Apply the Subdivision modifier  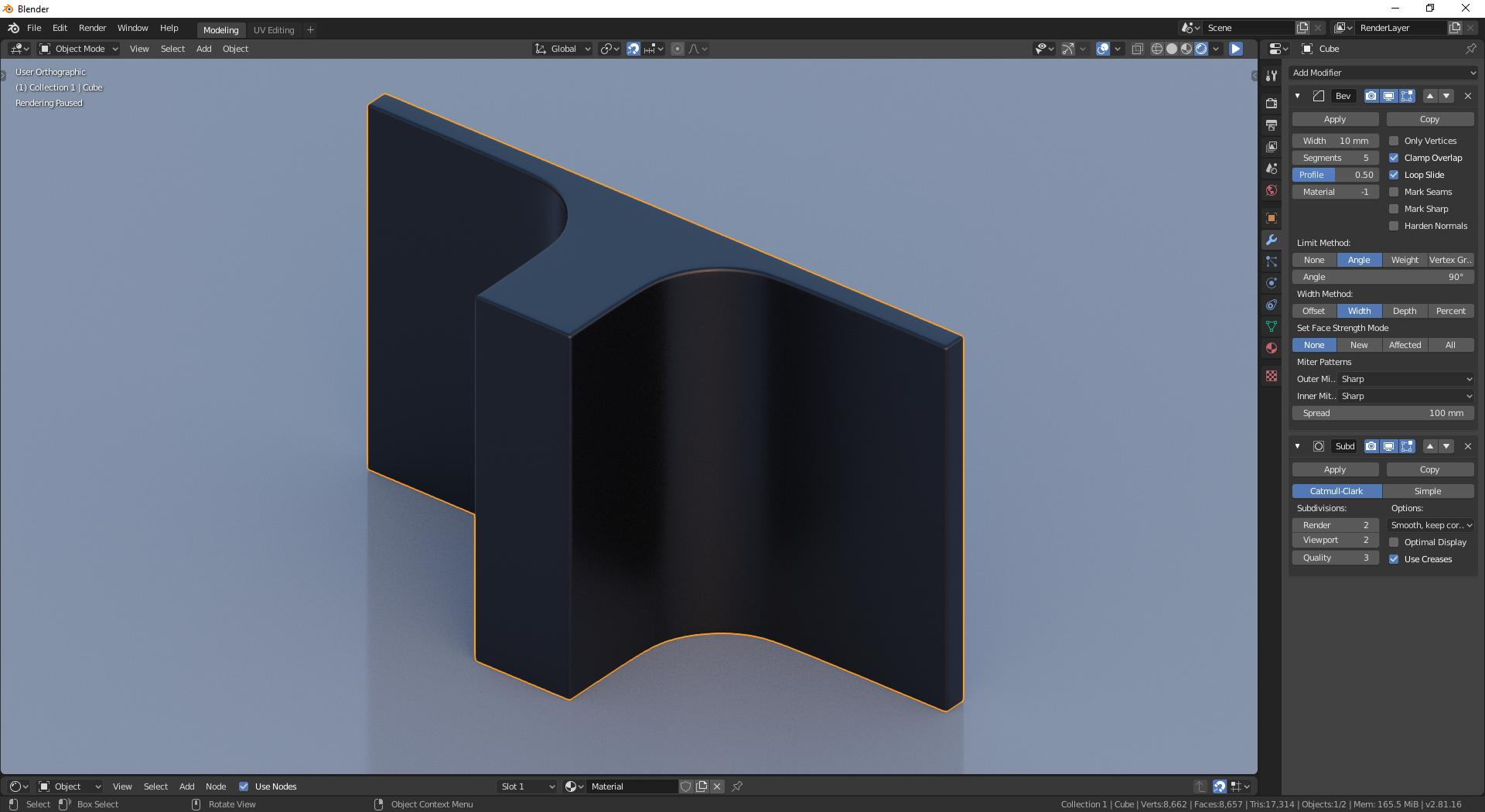[x=1335, y=469]
